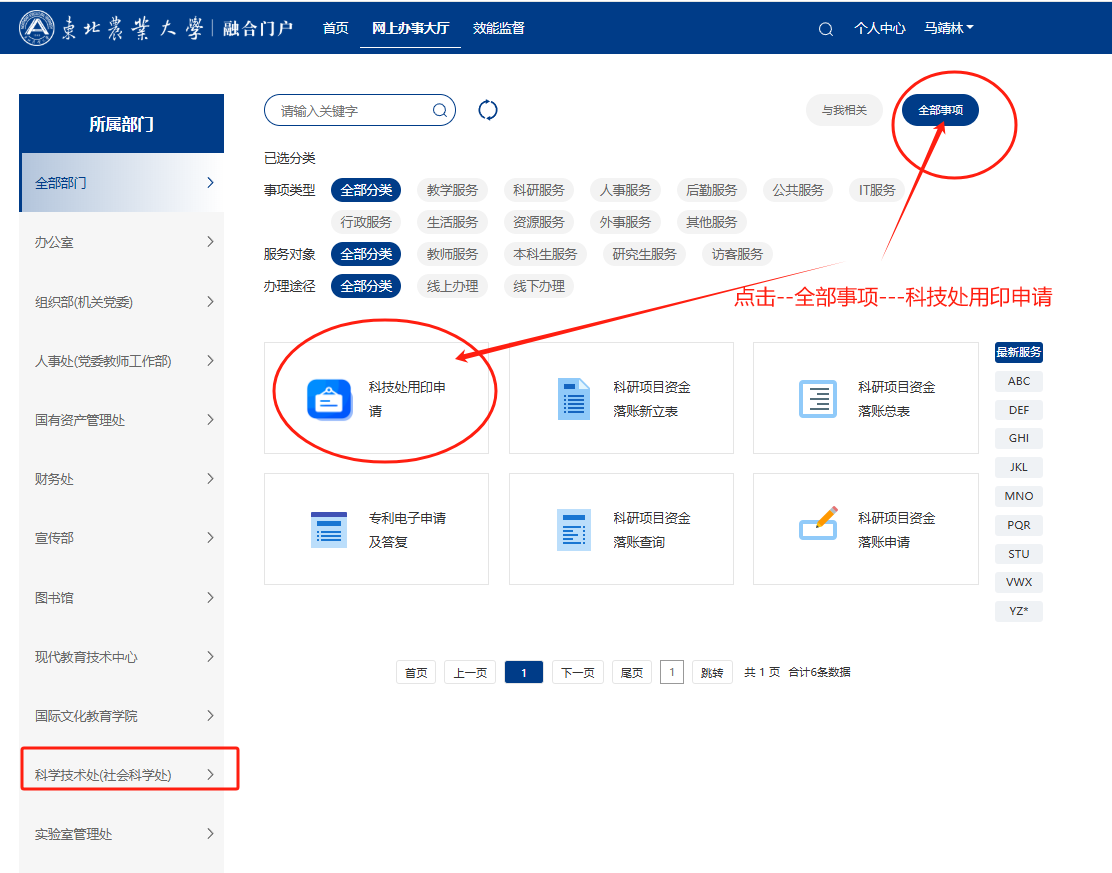Click the keyword search input field
1112x873 pixels.
350,111
